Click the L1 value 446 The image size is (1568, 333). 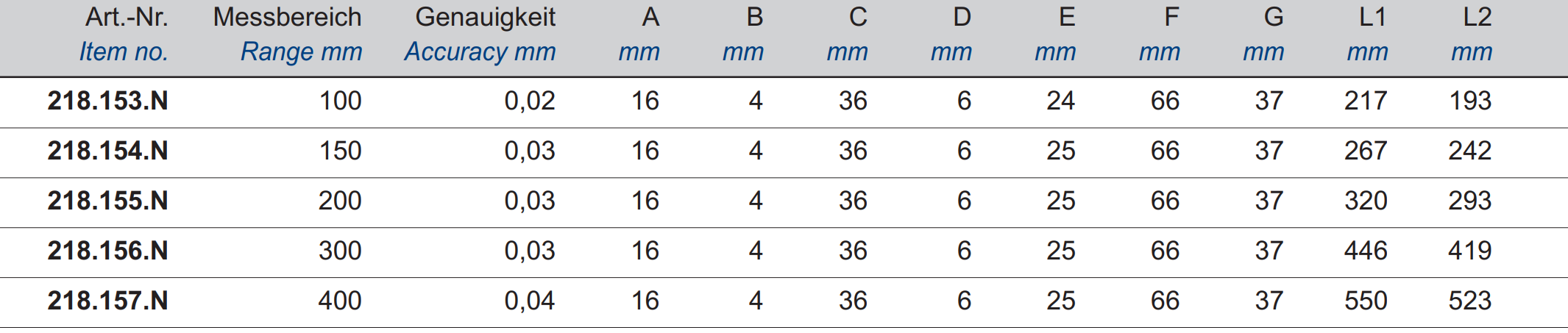click(1366, 251)
